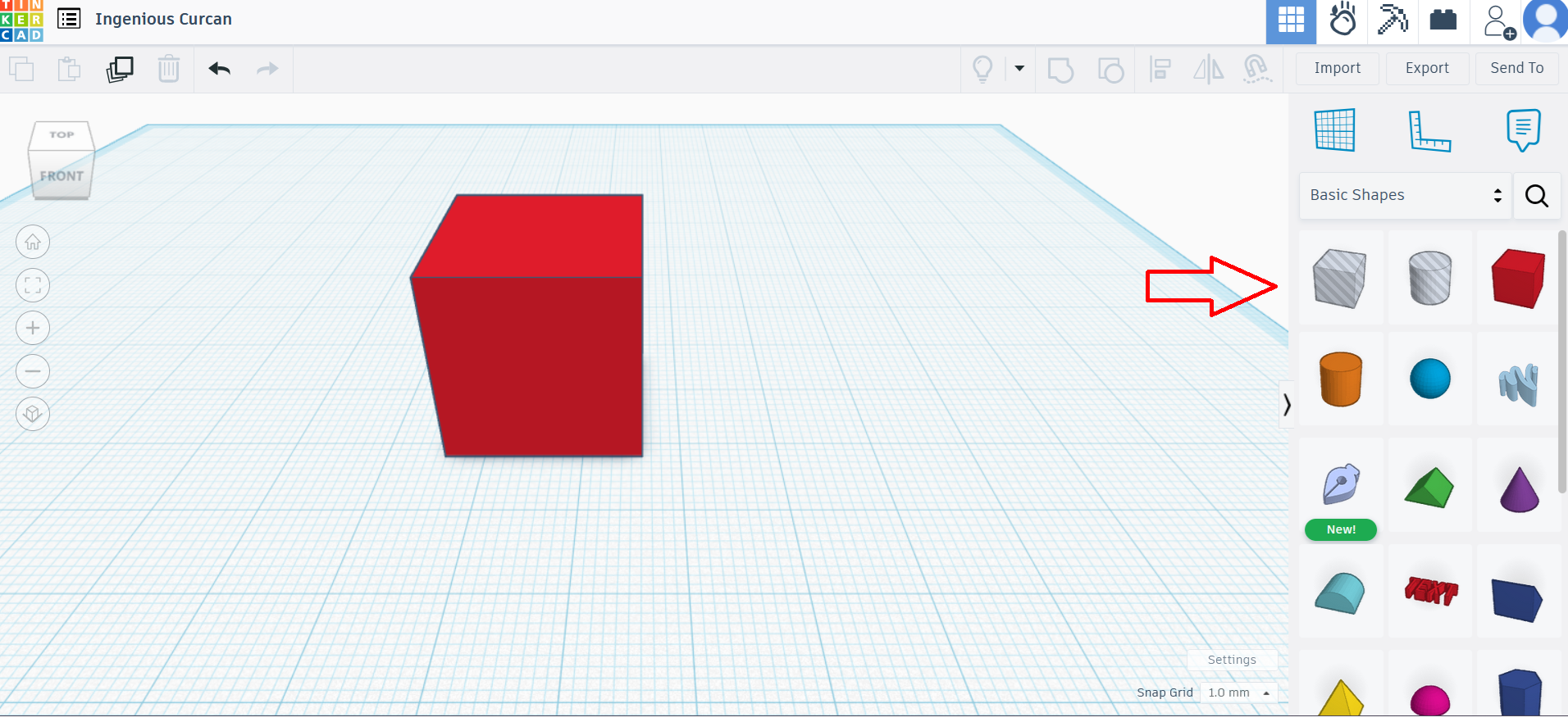Select the Workplane tool
This screenshot has height=722, width=1568.
pos(1334,130)
